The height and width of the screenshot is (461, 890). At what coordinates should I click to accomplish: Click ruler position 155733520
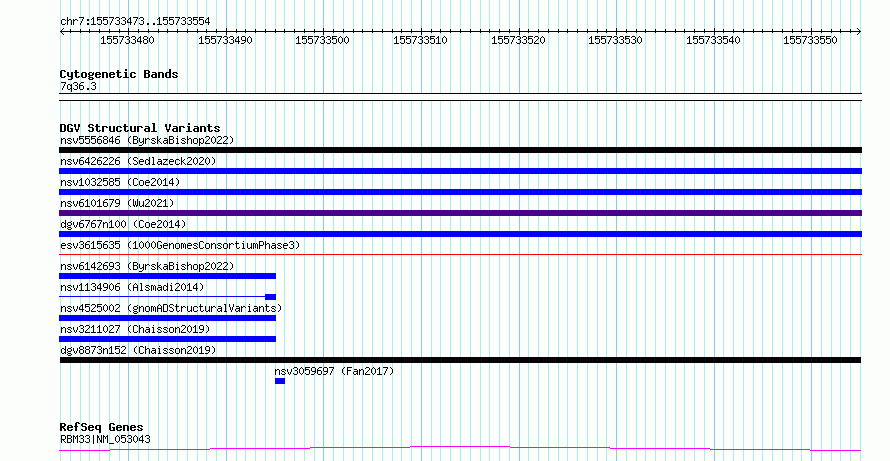518,40
